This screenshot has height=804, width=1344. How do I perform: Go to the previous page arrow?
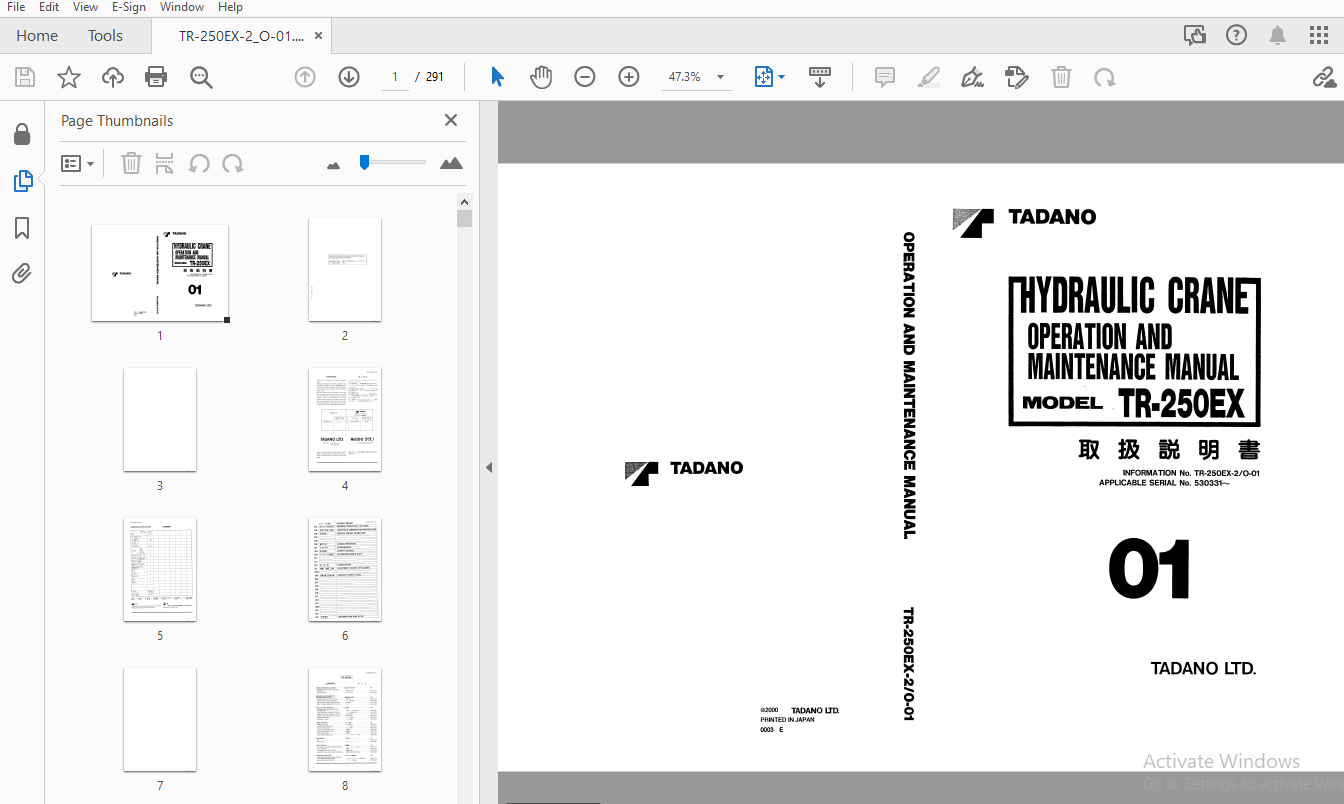click(x=305, y=77)
